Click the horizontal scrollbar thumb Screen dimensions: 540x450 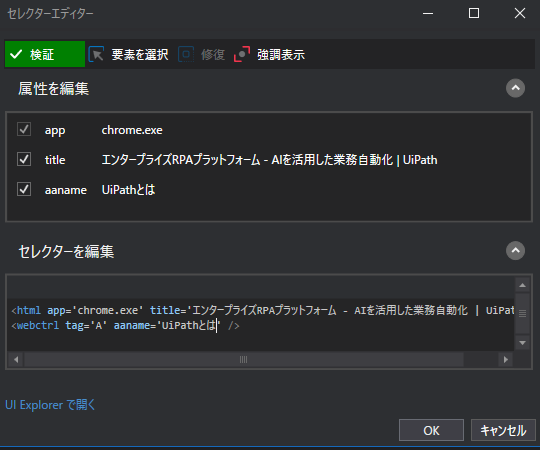tap(243, 360)
